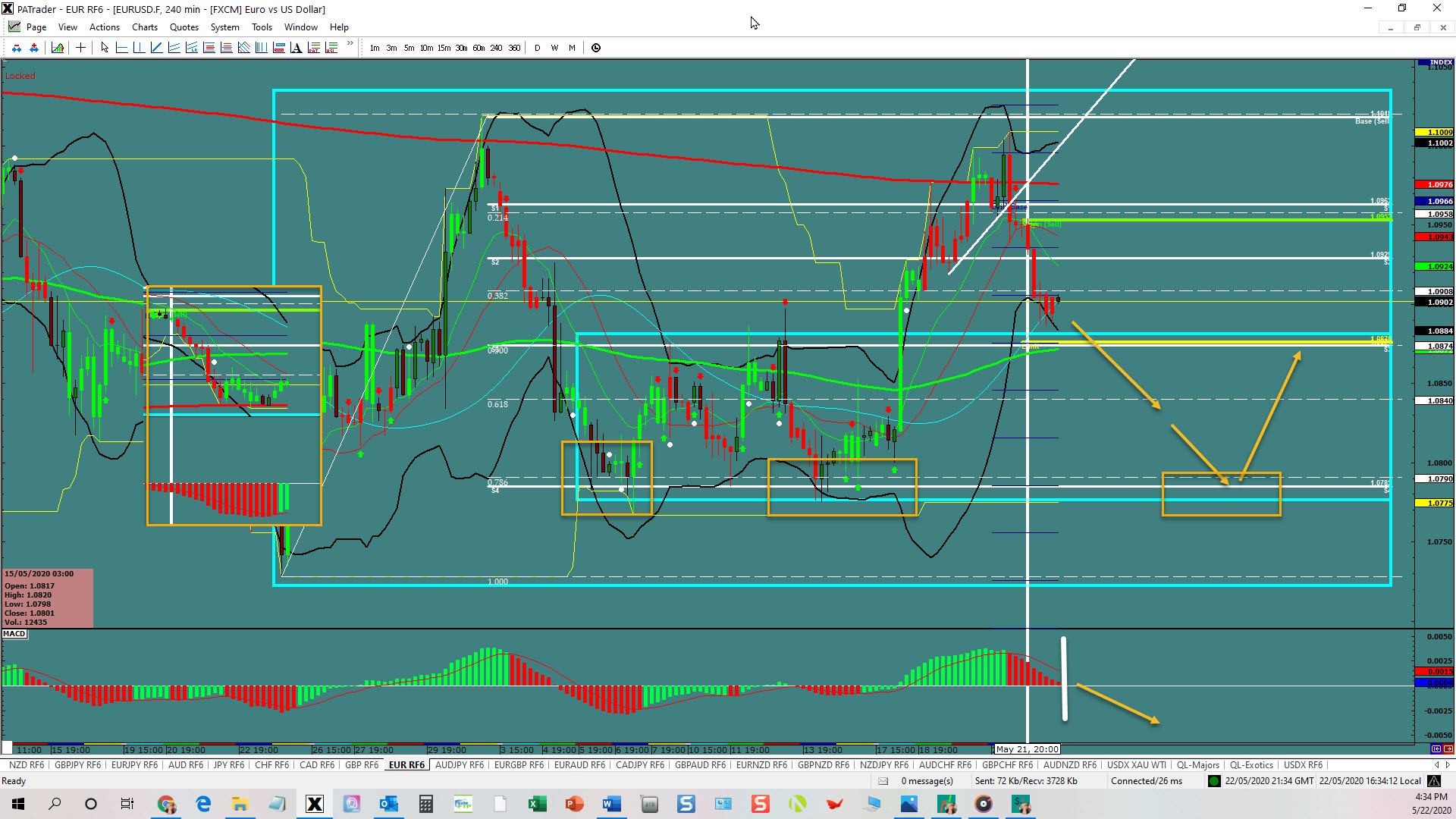Viewport: 1456px width, 819px height.
Task: Switch chart to Daily (D) timeframe
Action: (x=538, y=48)
